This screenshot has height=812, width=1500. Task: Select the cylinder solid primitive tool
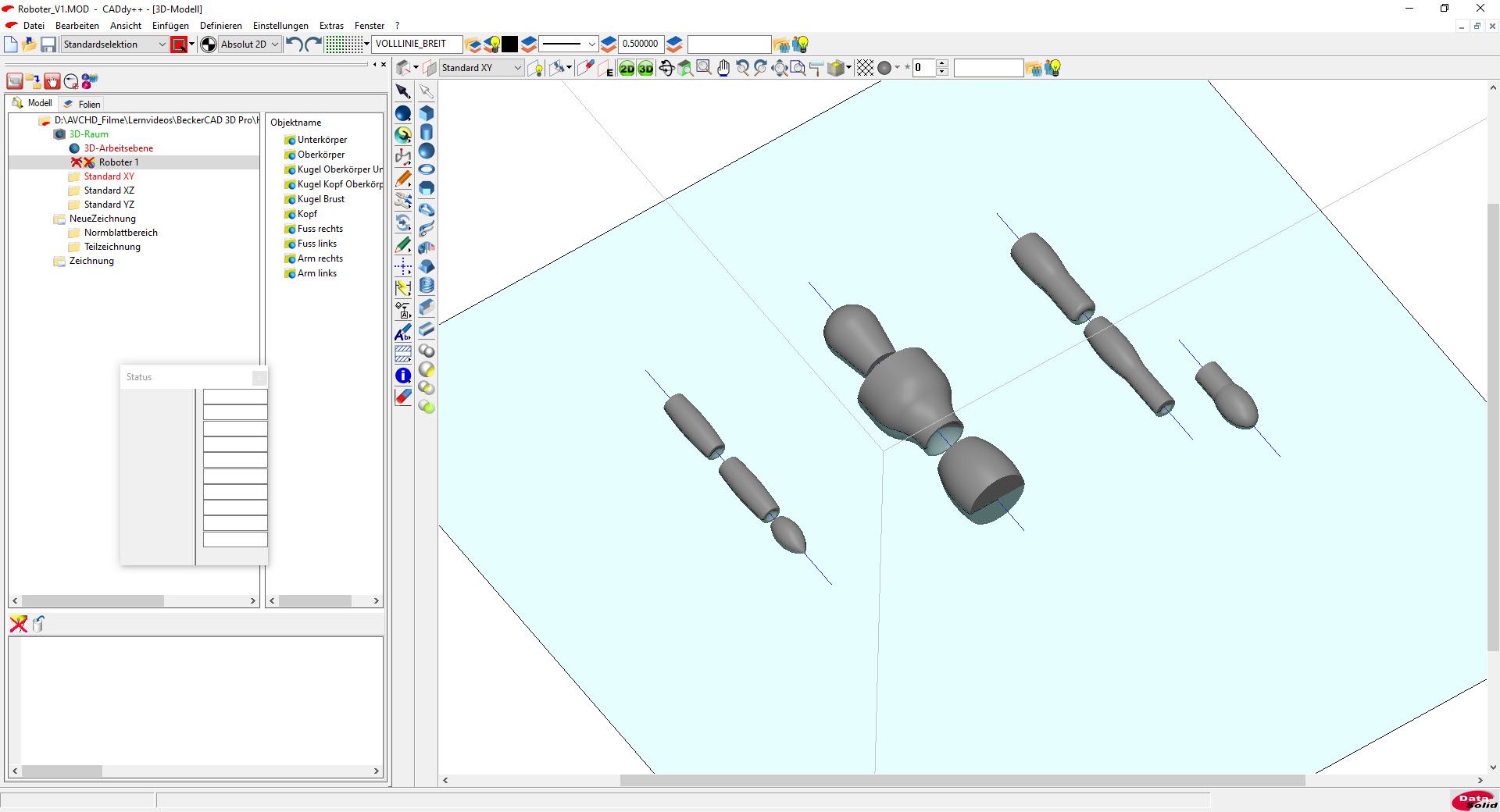pyautogui.click(x=427, y=132)
